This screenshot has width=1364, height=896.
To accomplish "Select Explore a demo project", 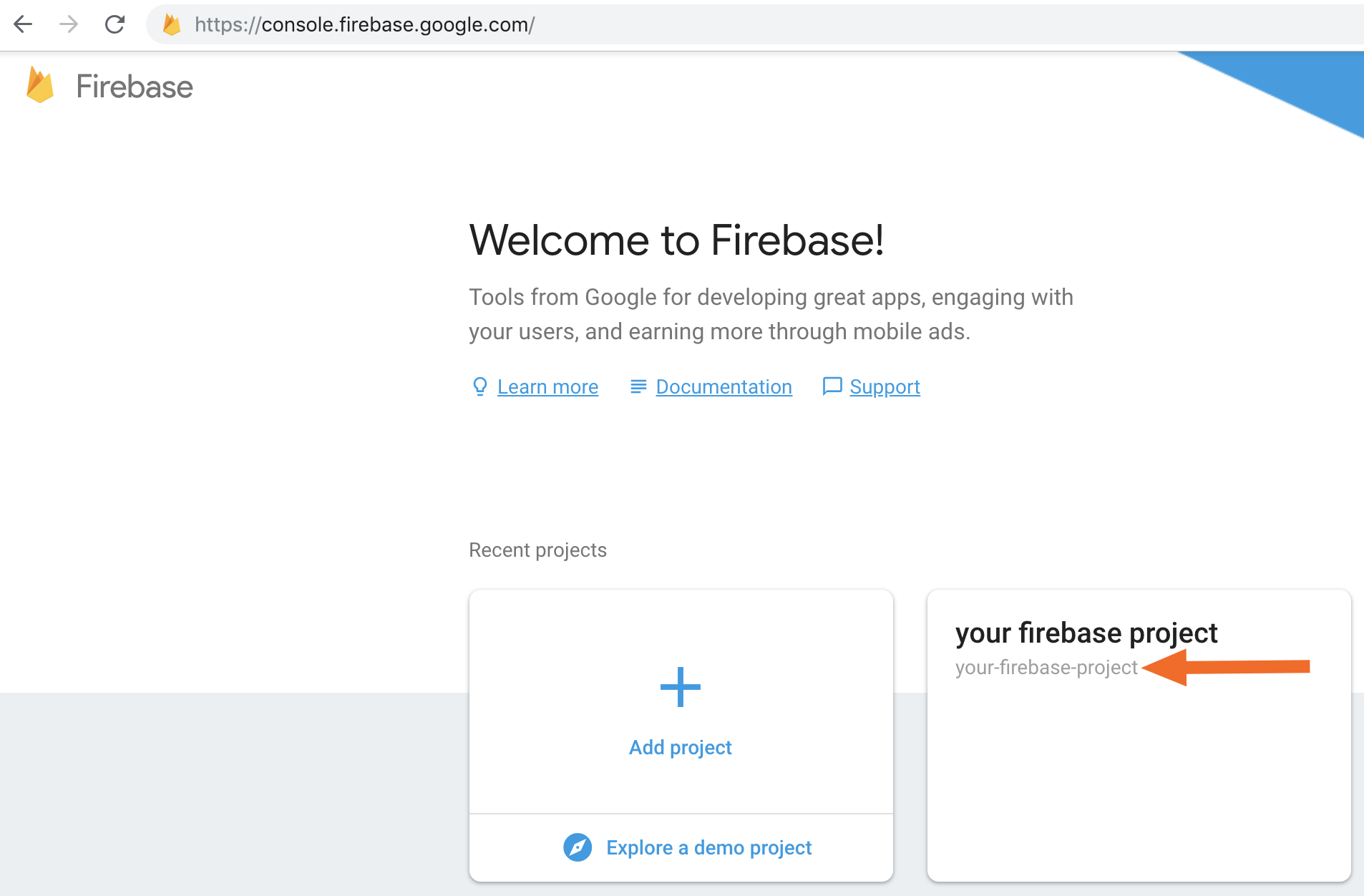I will (x=708, y=847).
